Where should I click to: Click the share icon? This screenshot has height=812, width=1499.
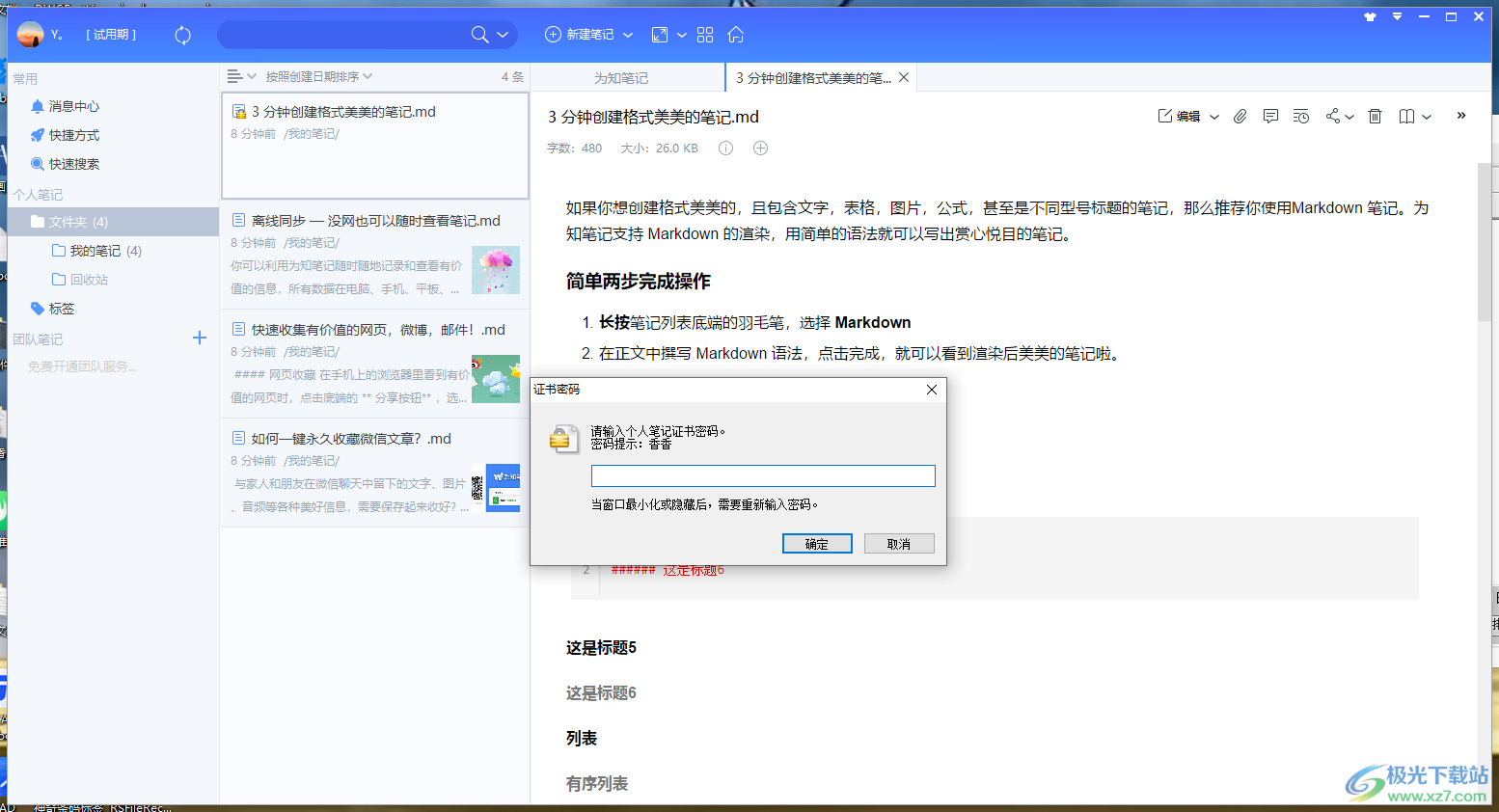coord(1332,116)
